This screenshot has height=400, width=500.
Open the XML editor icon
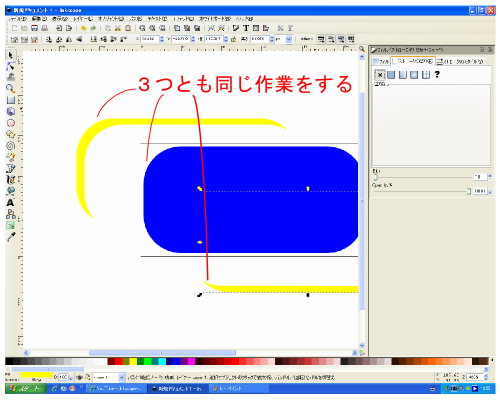click(x=256, y=28)
